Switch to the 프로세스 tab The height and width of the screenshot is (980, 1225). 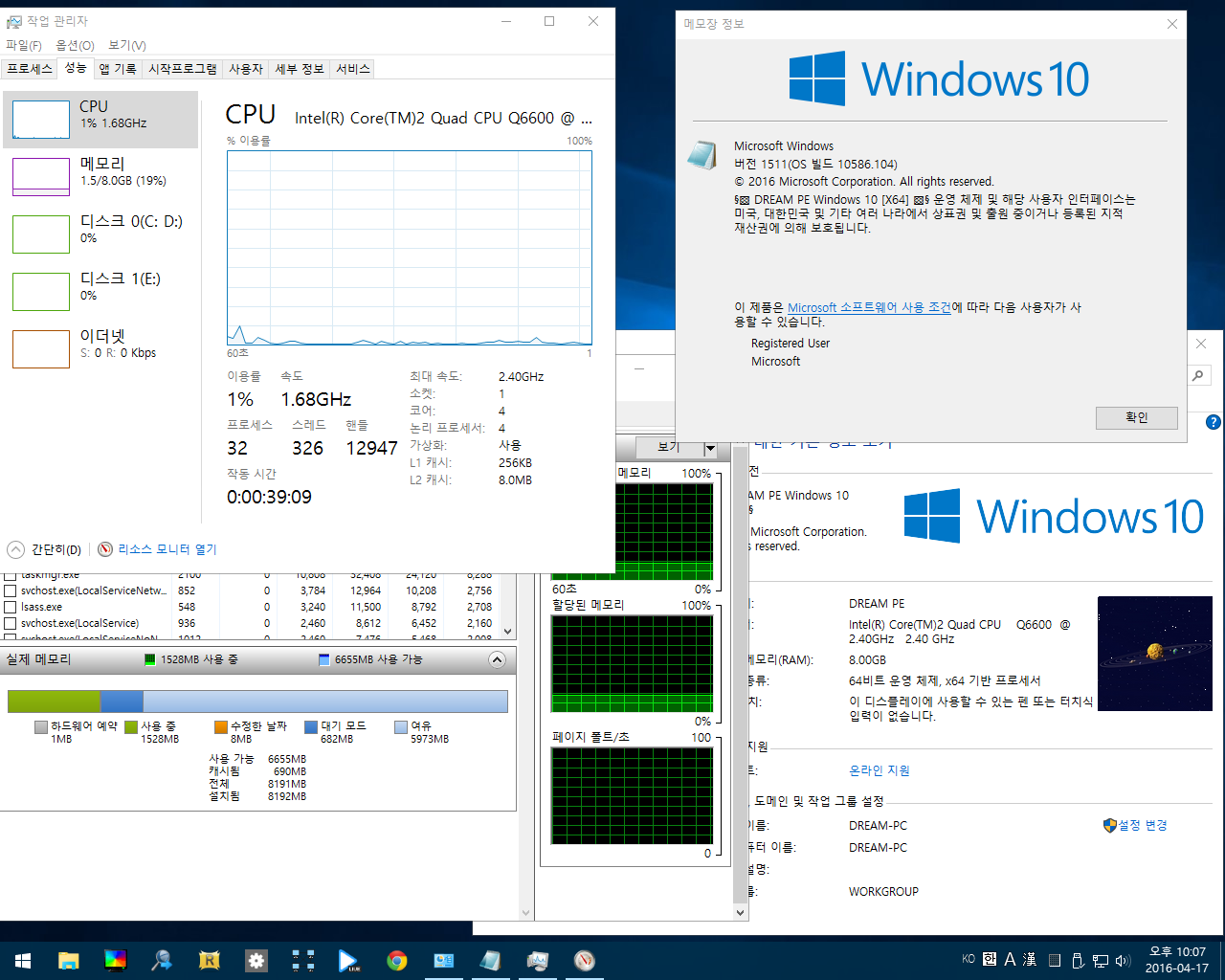click(30, 69)
